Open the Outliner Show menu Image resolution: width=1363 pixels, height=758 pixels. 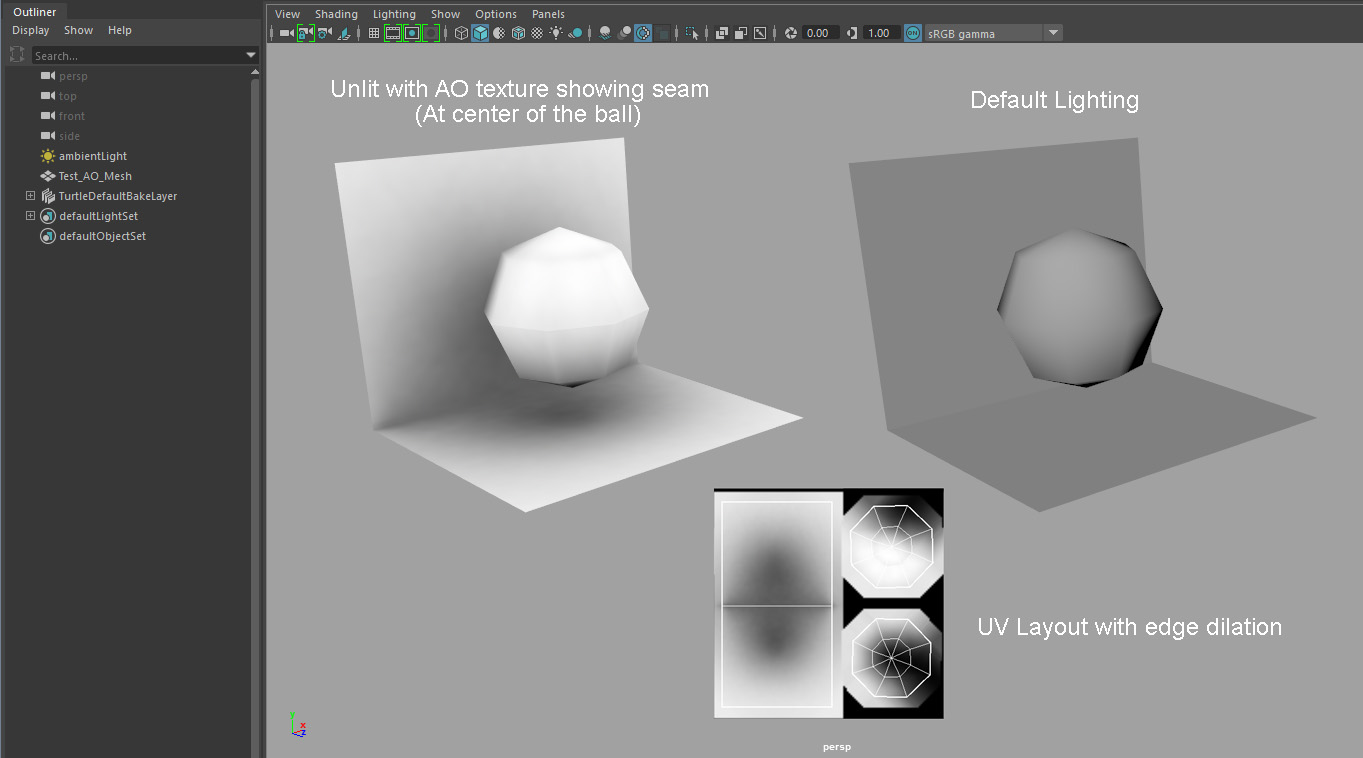click(79, 30)
